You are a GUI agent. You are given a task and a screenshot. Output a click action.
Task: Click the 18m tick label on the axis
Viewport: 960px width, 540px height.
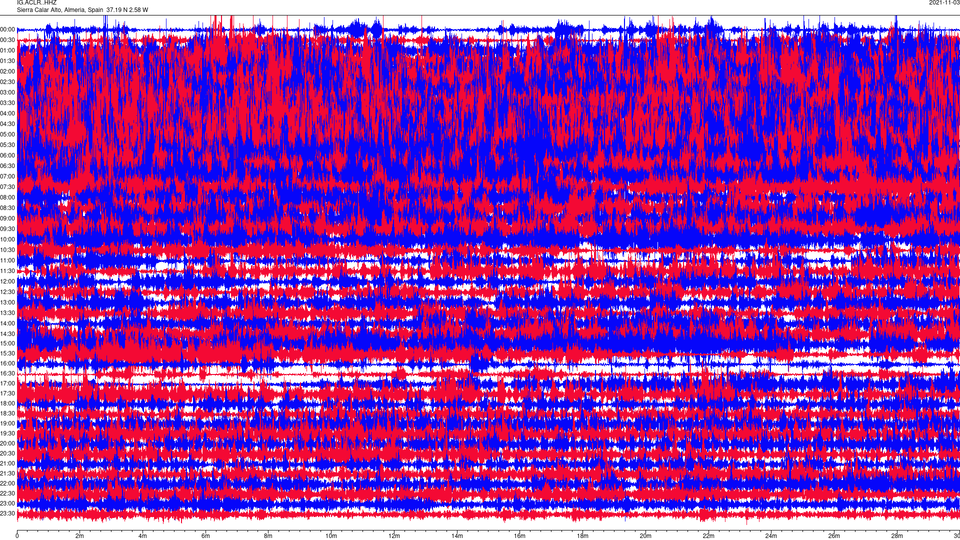coord(582,536)
